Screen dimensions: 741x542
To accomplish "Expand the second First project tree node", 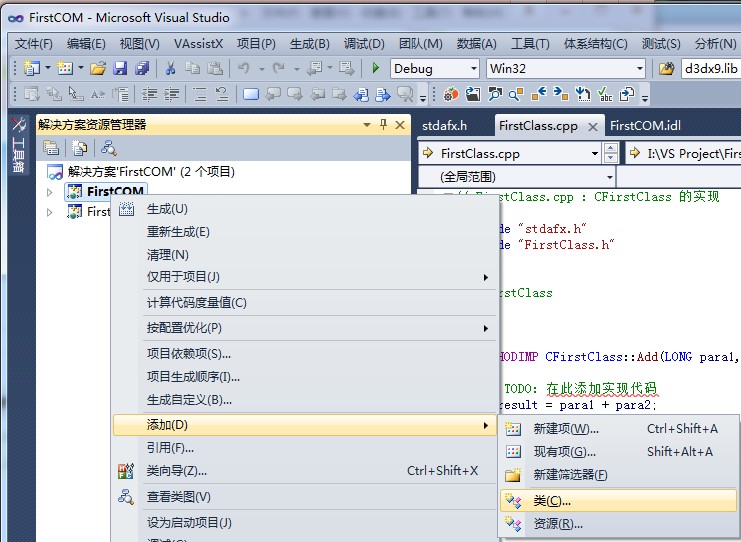I will [x=50, y=213].
